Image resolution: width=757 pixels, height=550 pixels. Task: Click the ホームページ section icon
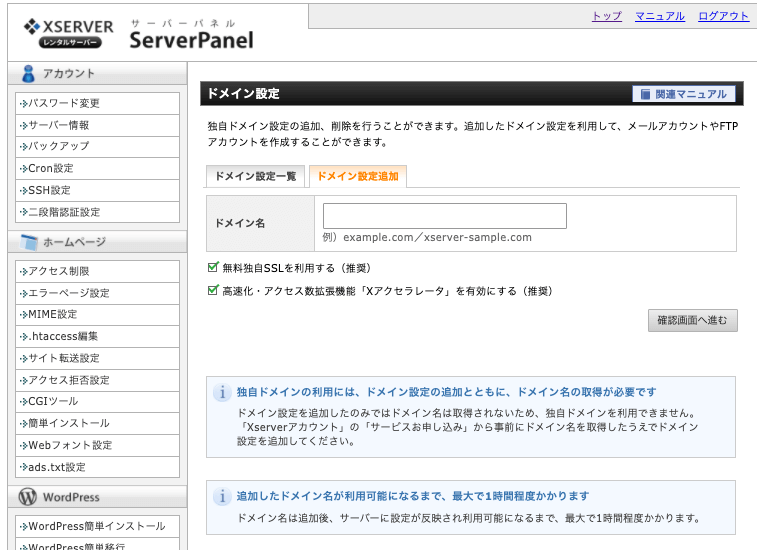click(x=27, y=243)
